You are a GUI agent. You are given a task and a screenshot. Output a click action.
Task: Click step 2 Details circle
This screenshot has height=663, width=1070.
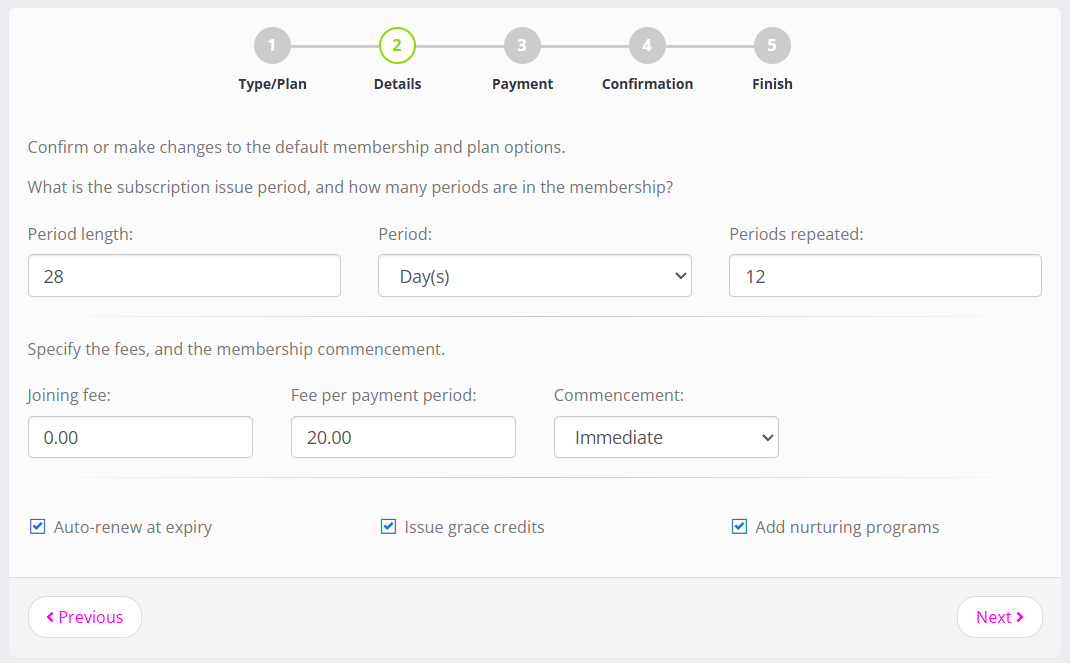click(x=397, y=45)
